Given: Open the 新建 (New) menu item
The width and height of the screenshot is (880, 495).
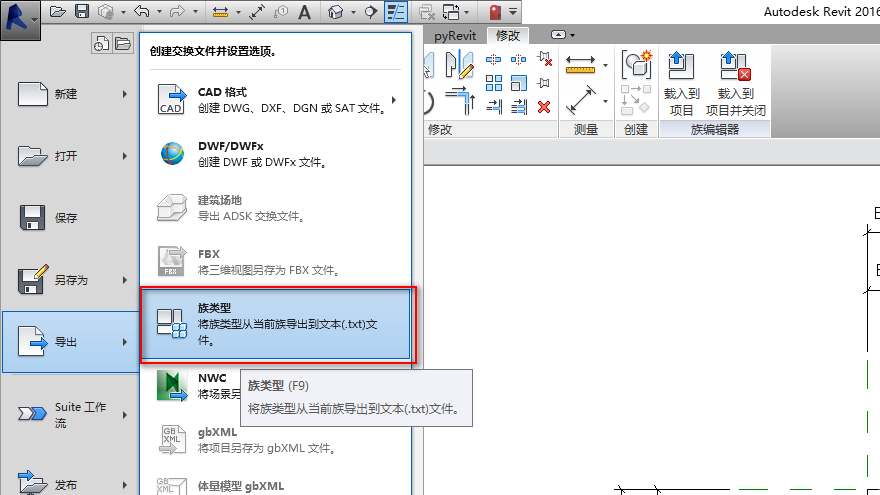Looking at the screenshot, I should click(x=71, y=94).
